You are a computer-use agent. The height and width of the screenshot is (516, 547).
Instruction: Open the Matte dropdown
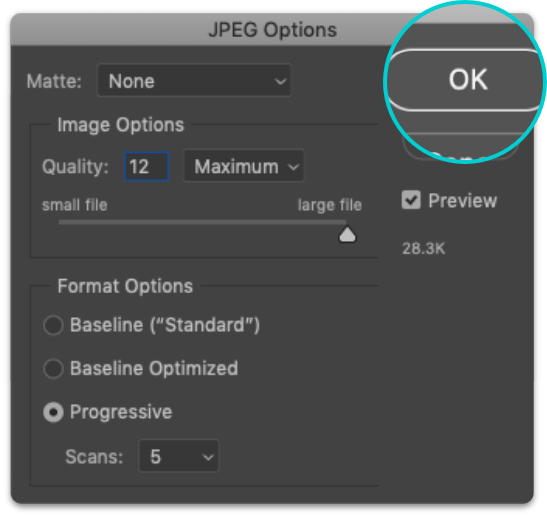click(x=194, y=81)
